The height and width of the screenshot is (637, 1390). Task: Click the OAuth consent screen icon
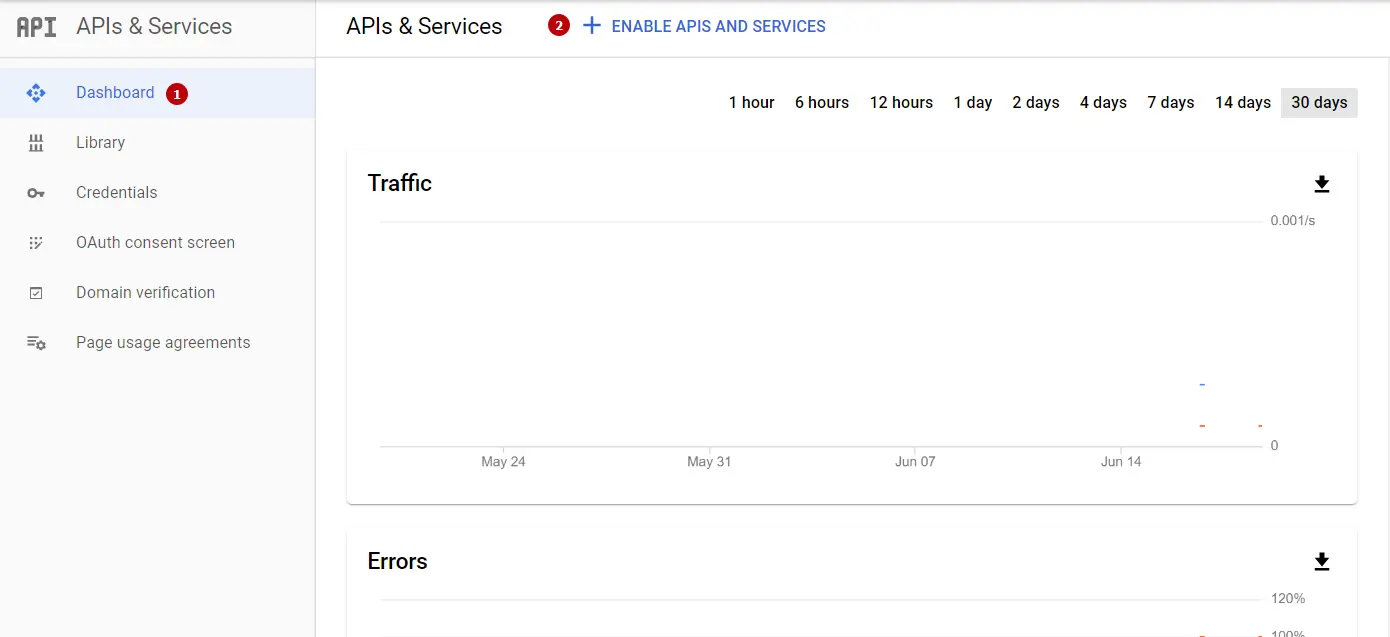pyautogui.click(x=36, y=243)
